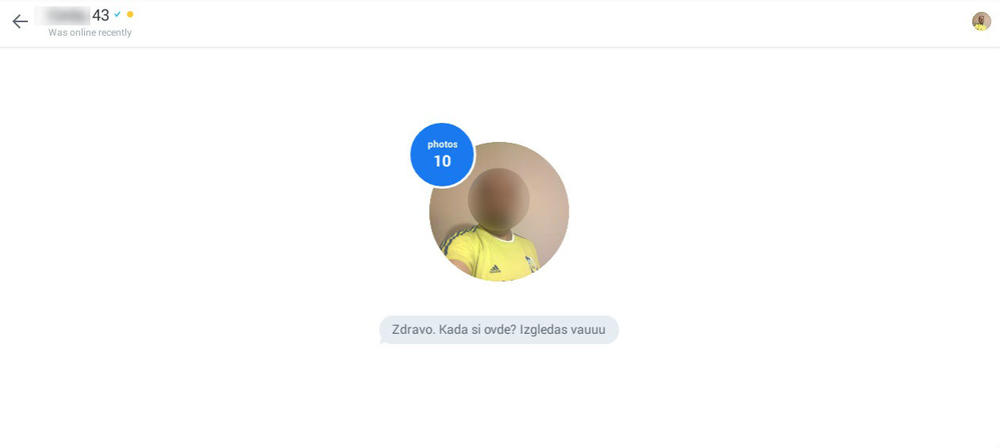Click the yellow jersey in the photo

click(492, 255)
